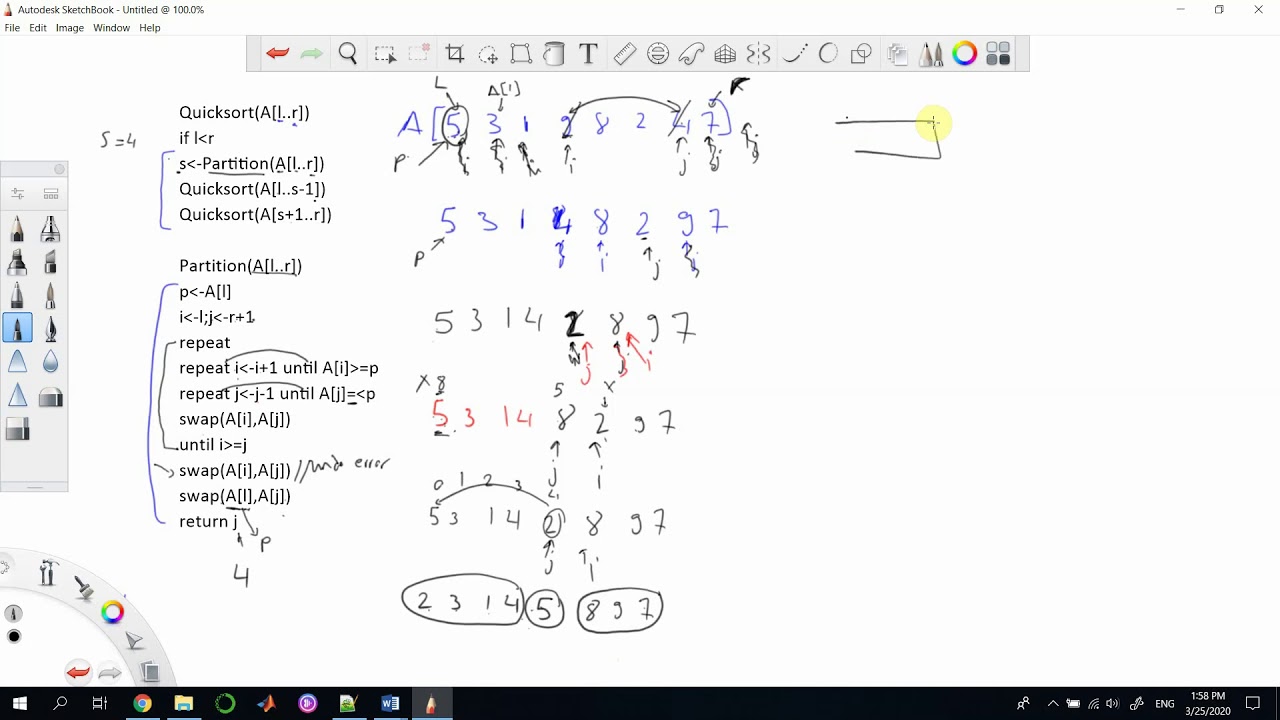Launch Google Chrome from the taskbar
This screenshot has width=1280, height=720.
click(x=142, y=704)
